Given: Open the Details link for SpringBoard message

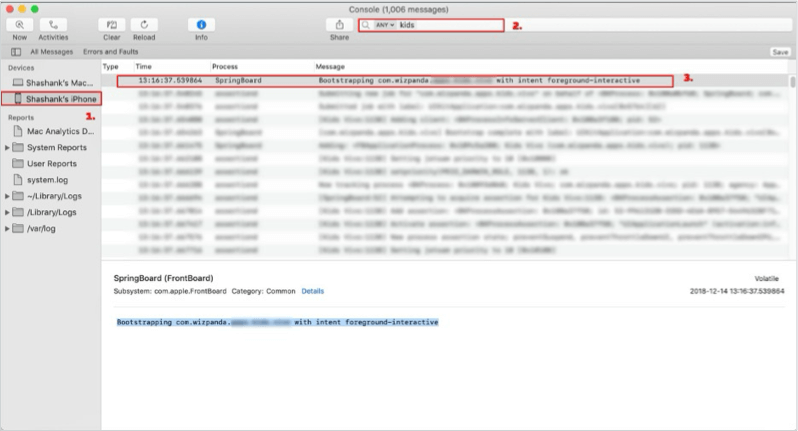Looking at the screenshot, I should [x=312, y=291].
